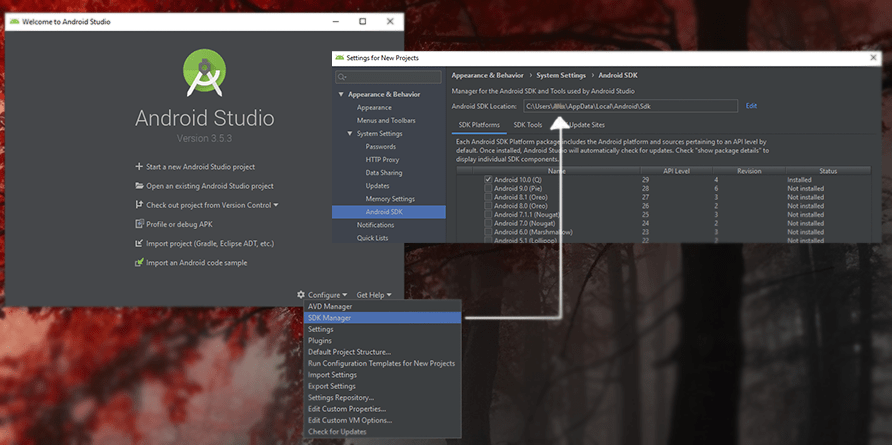Click Import Android code sample icon
892x445 pixels.
[x=139, y=263]
